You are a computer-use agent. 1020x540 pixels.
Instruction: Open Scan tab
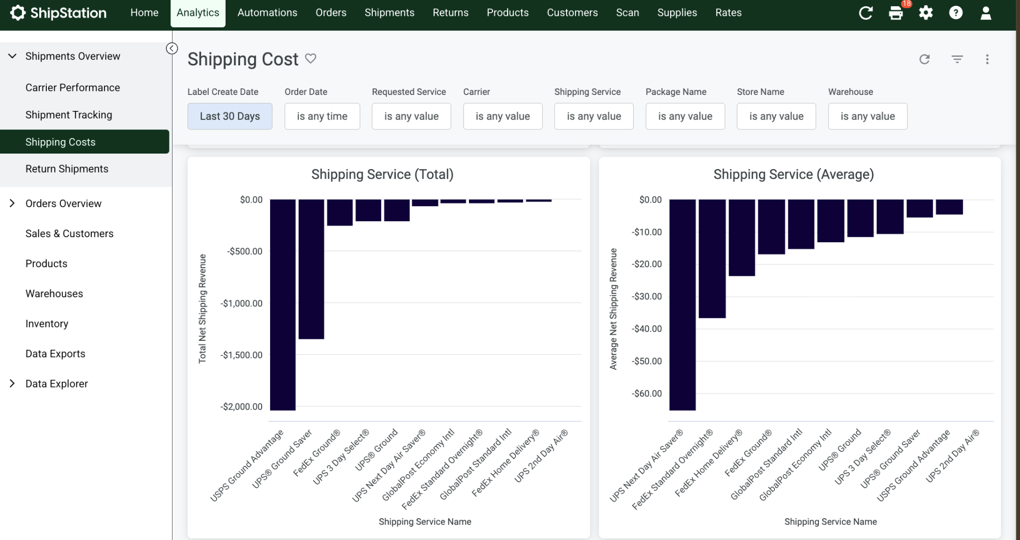pos(628,12)
